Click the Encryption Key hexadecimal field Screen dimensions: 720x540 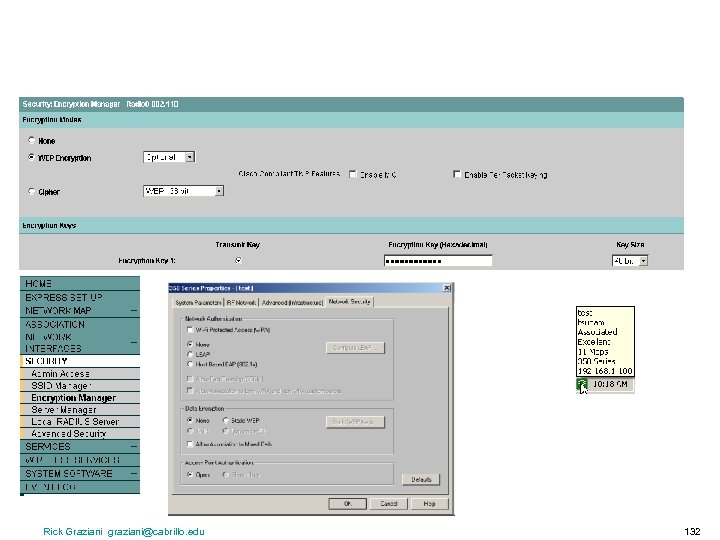point(438,261)
